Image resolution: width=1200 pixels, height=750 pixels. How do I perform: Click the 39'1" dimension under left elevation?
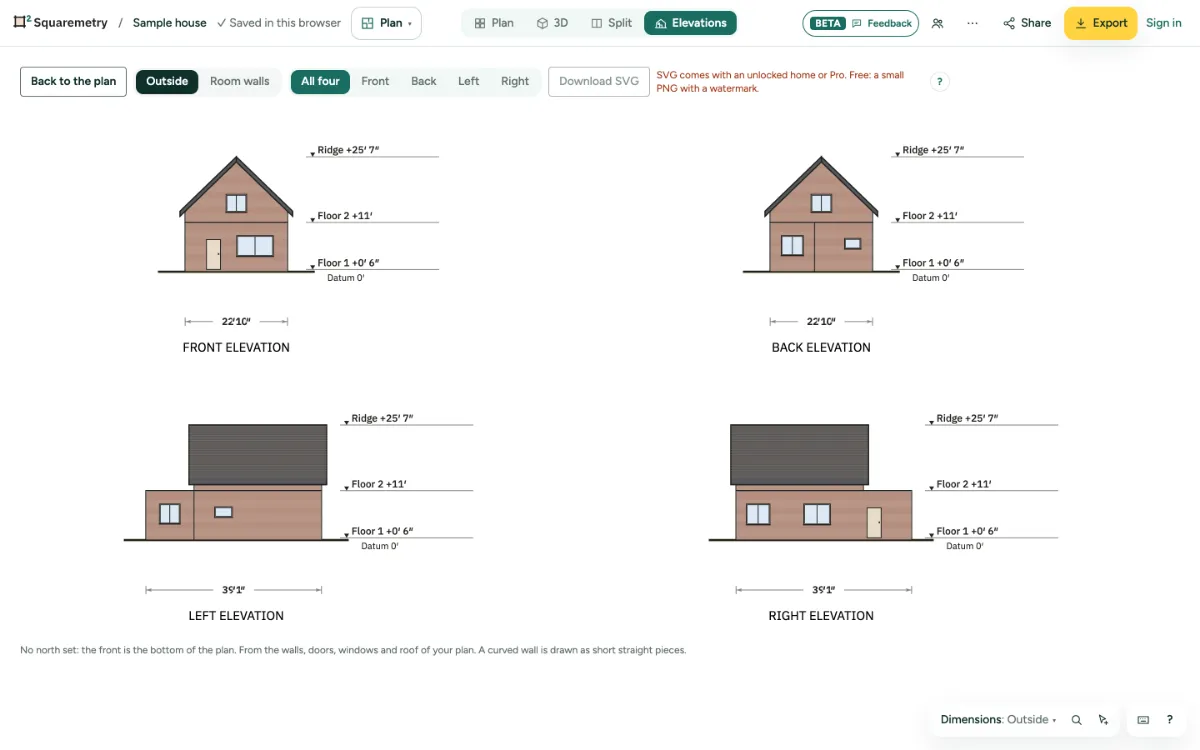(234, 590)
